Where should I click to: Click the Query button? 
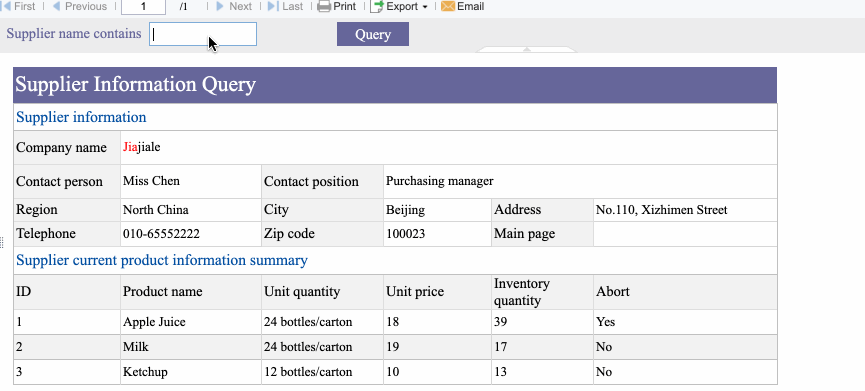click(373, 34)
